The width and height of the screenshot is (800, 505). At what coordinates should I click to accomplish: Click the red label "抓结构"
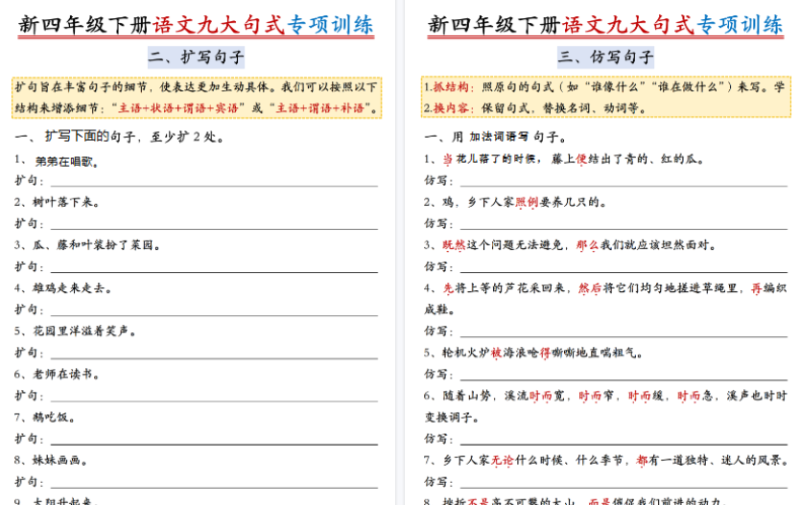451,87
